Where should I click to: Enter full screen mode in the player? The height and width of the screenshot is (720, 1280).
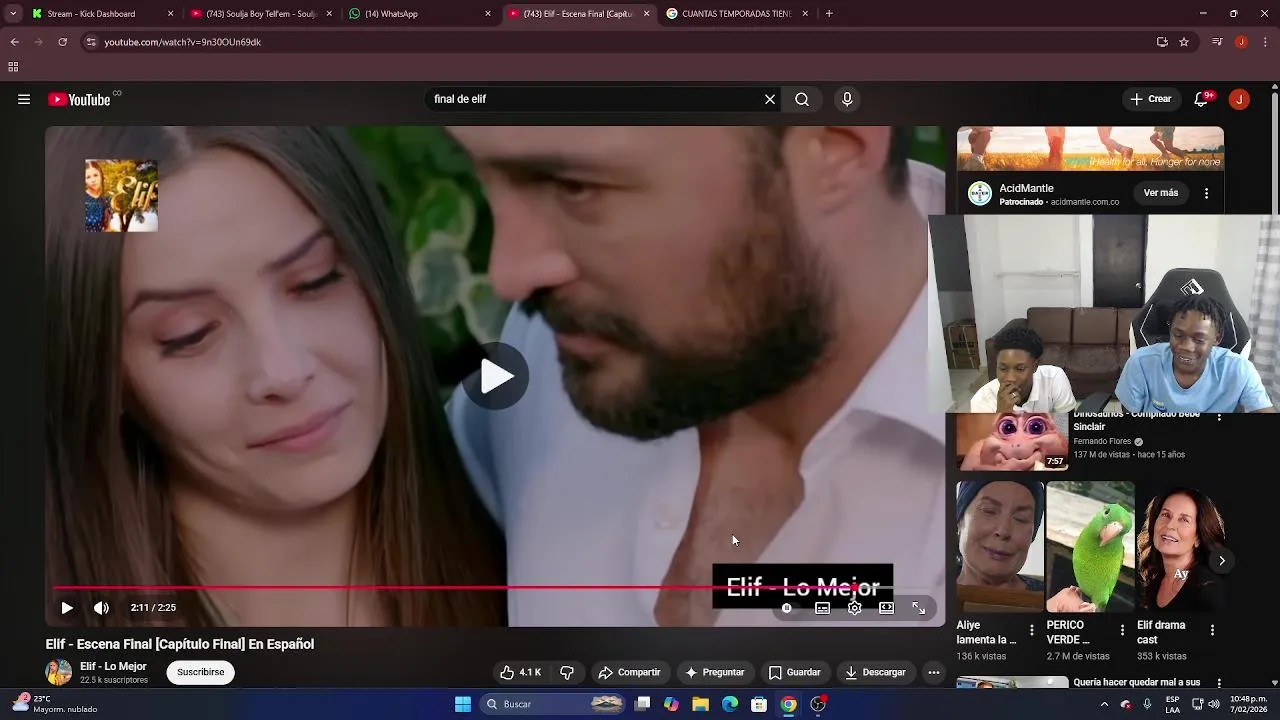click(918, 608)
